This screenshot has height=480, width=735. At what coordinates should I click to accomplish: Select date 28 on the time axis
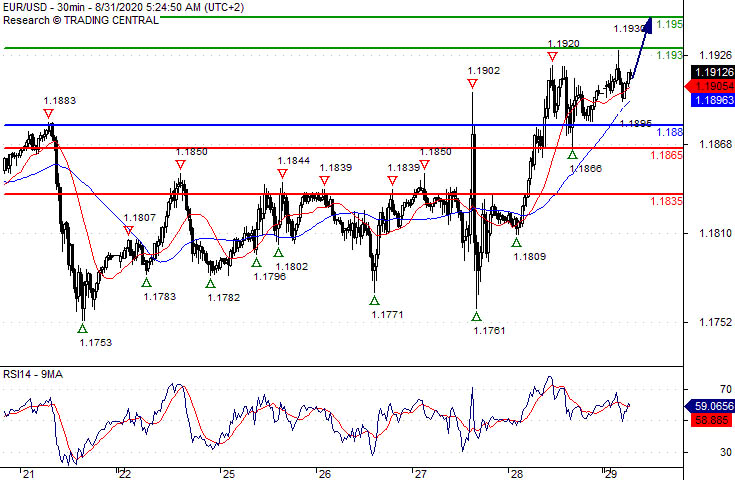[517, 474]
